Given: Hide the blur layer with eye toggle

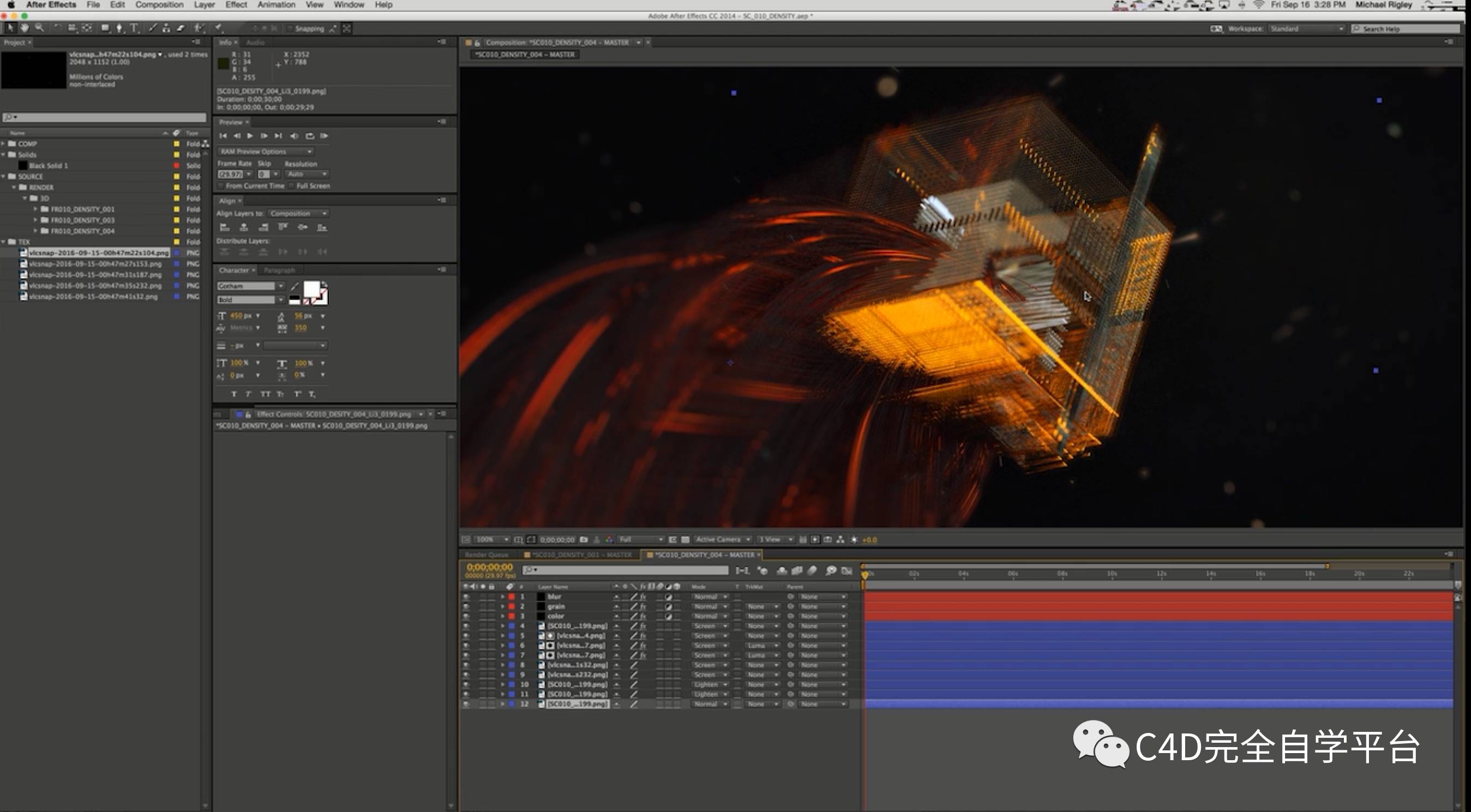Looking at the screenshot, I should (466, 597).
